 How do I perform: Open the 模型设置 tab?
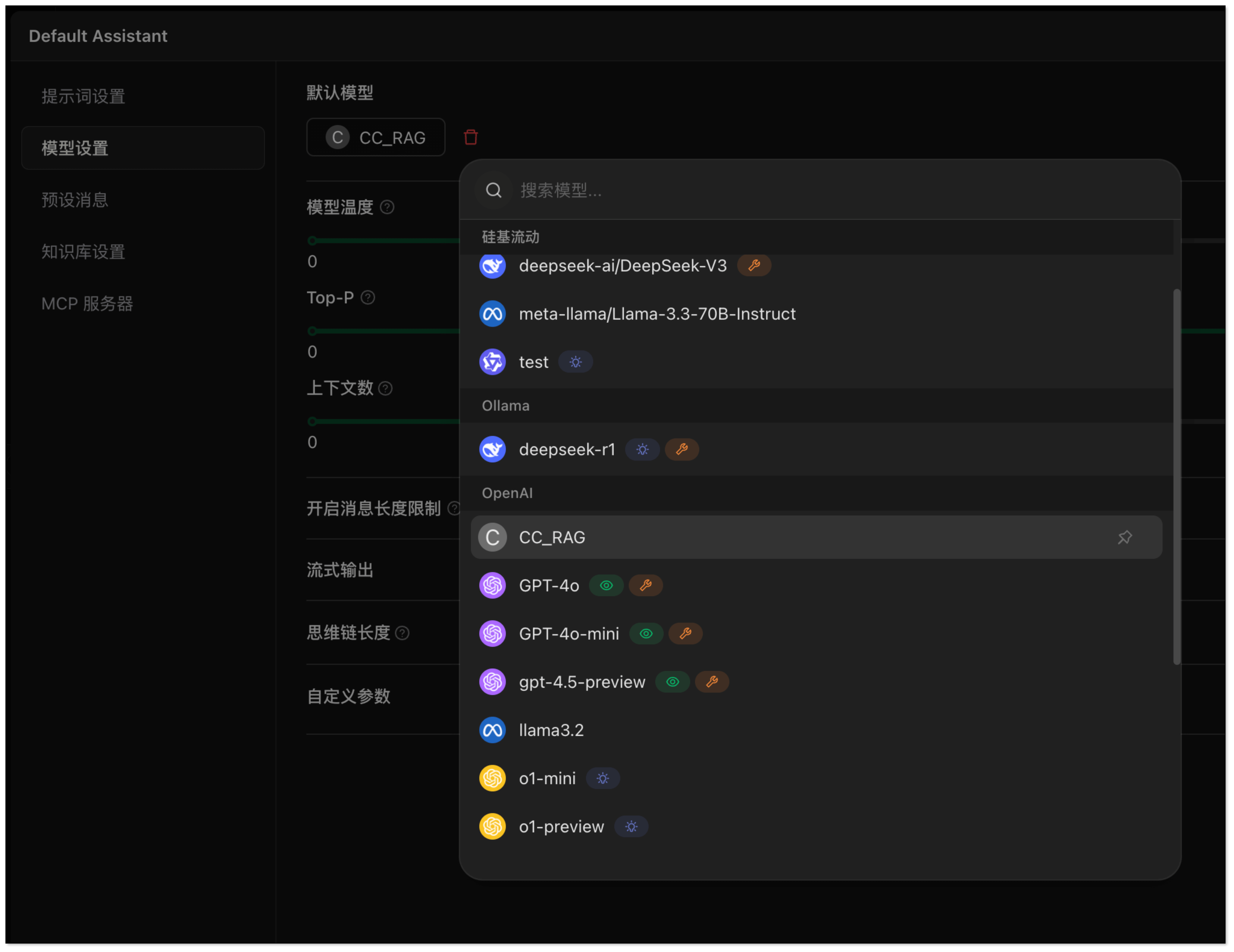click(x=143, y=148)
